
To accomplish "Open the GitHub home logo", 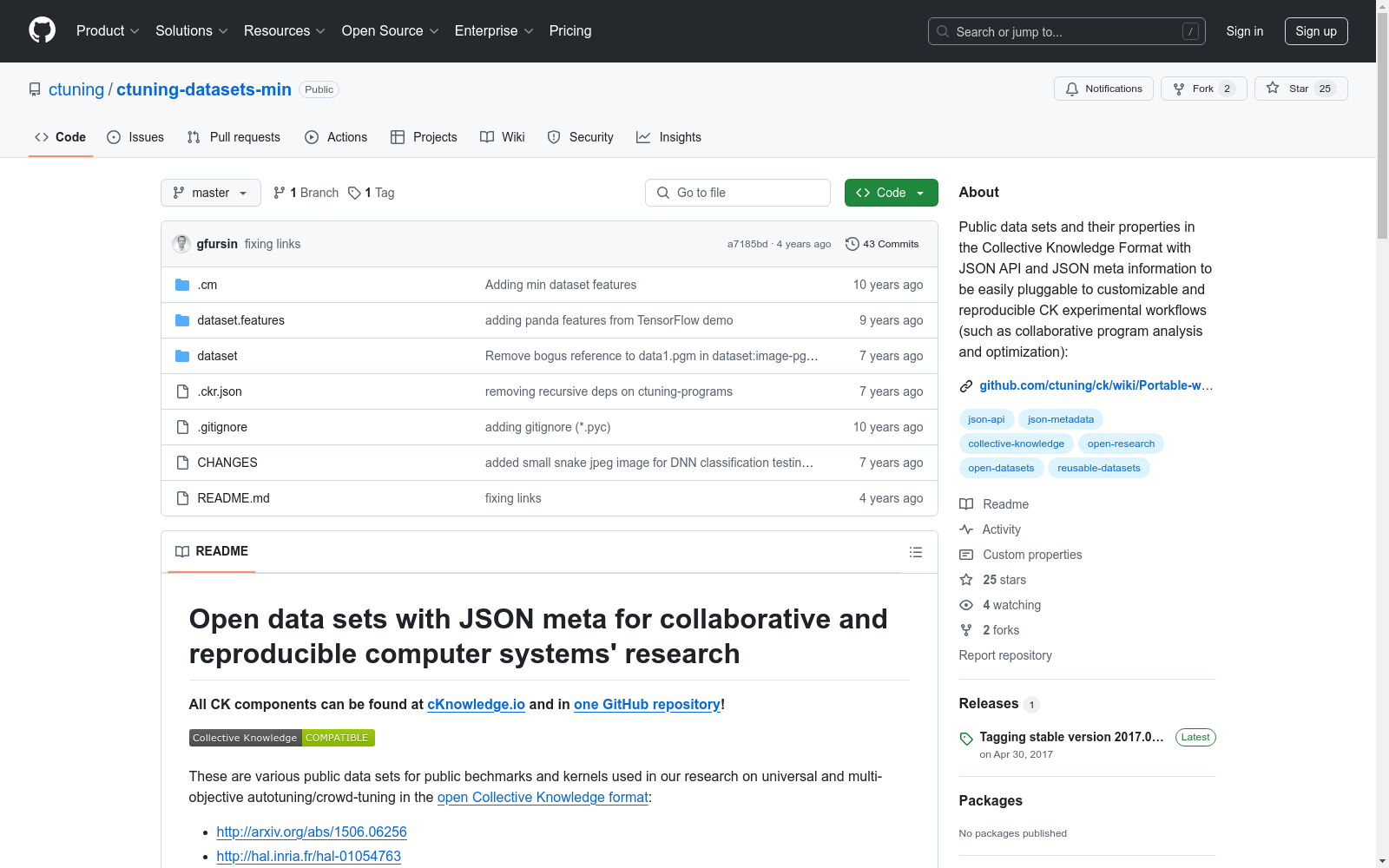I will pyautogui.click(x=42, y=30).
